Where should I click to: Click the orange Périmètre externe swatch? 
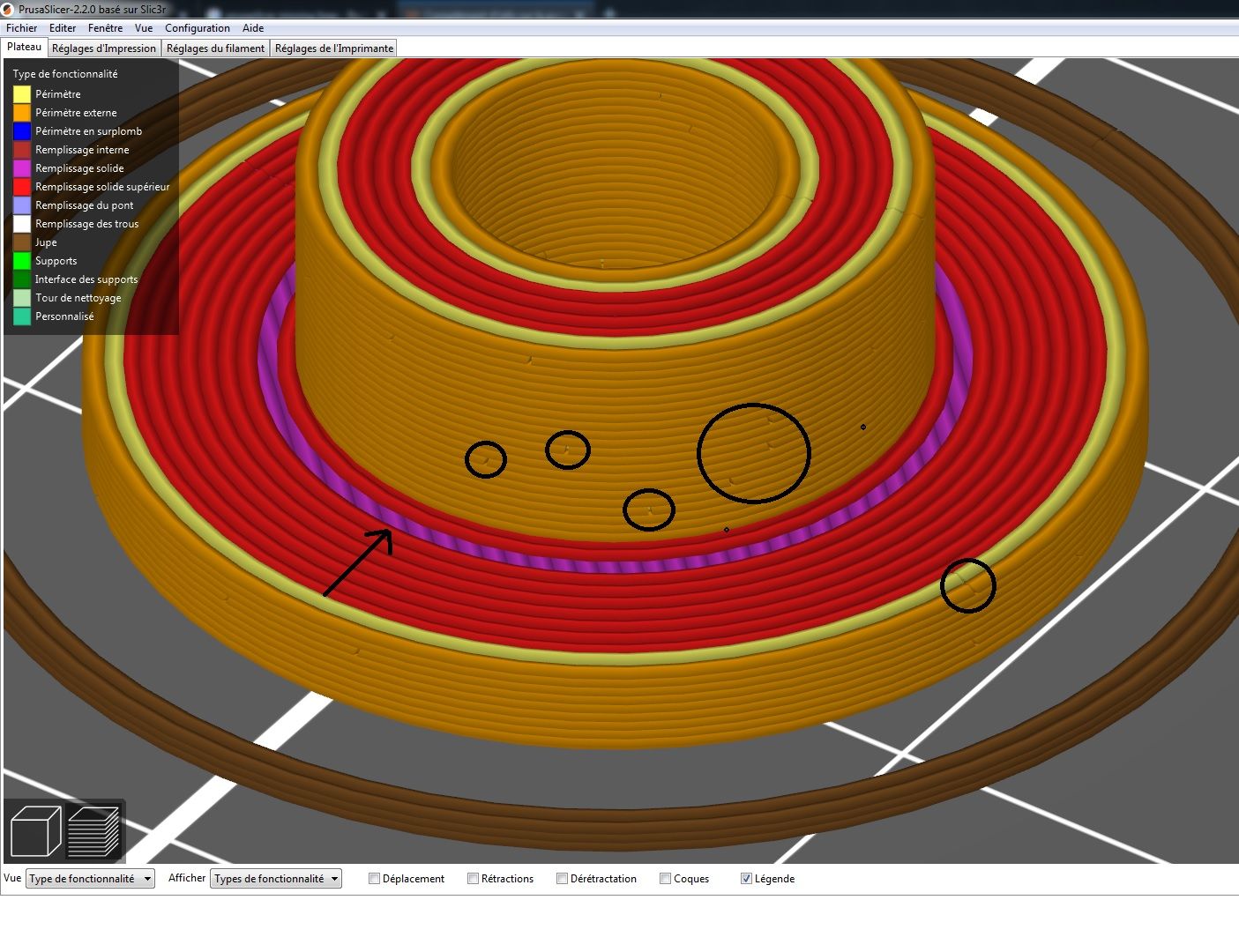[x=22, y=113]
